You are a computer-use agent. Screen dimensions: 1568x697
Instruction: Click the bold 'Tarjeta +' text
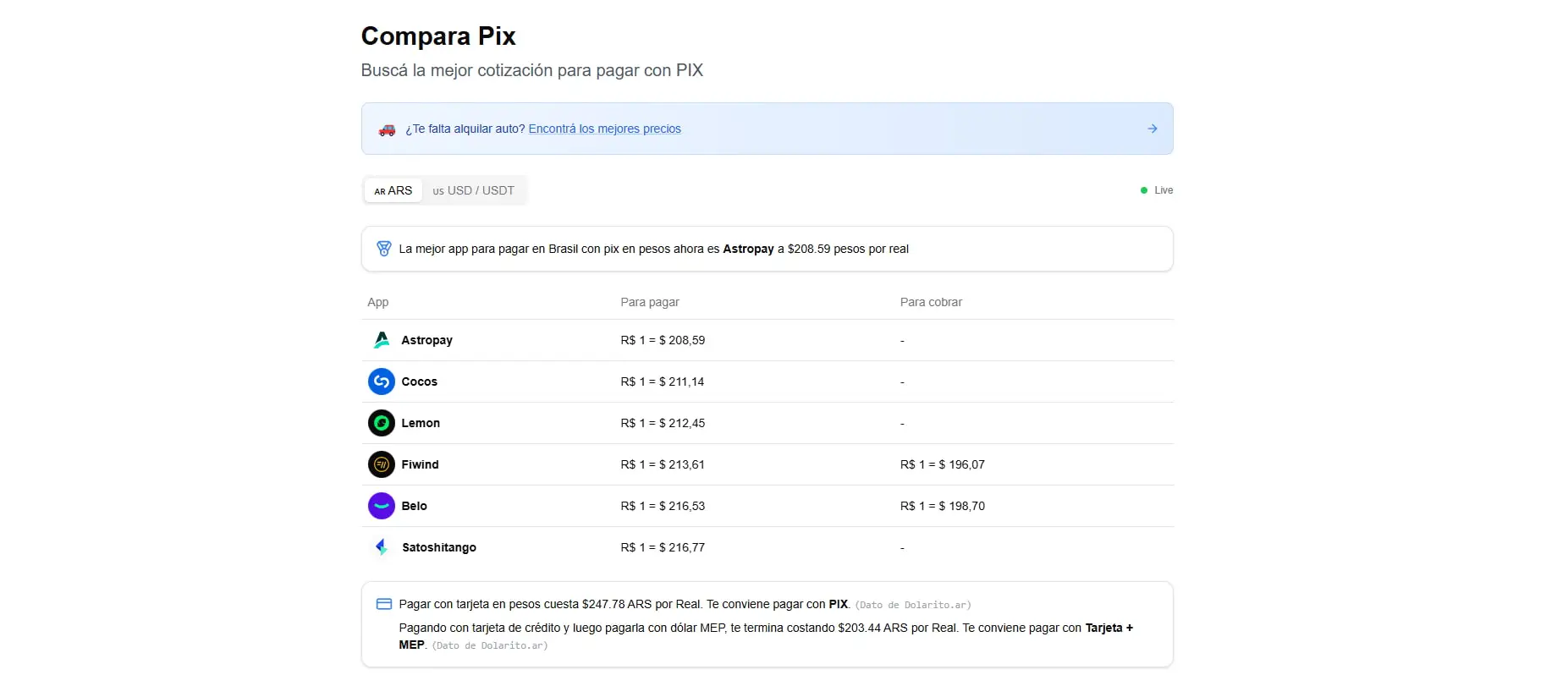point(1109,628)
